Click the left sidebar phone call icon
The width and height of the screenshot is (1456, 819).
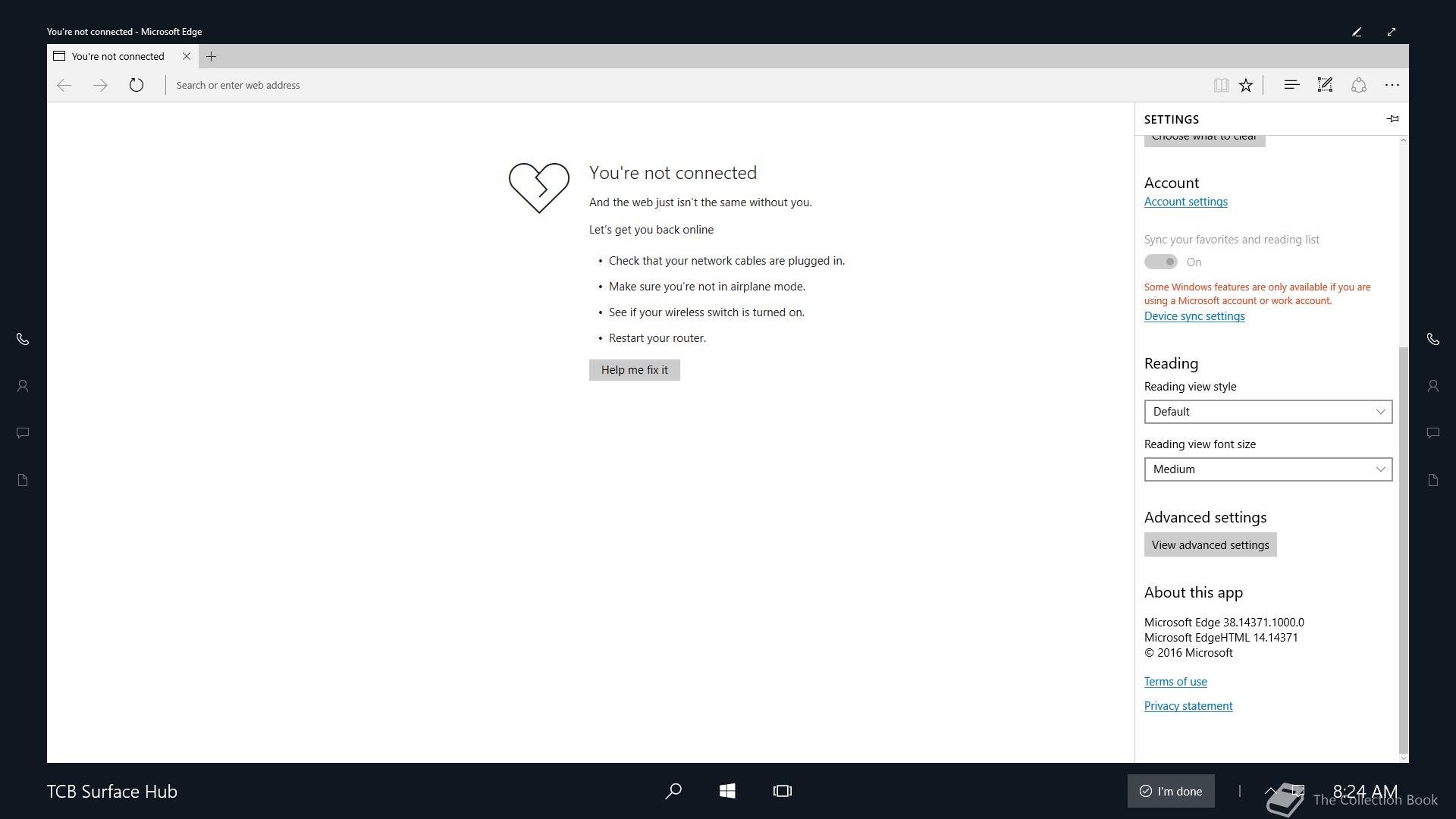point(23,339)
